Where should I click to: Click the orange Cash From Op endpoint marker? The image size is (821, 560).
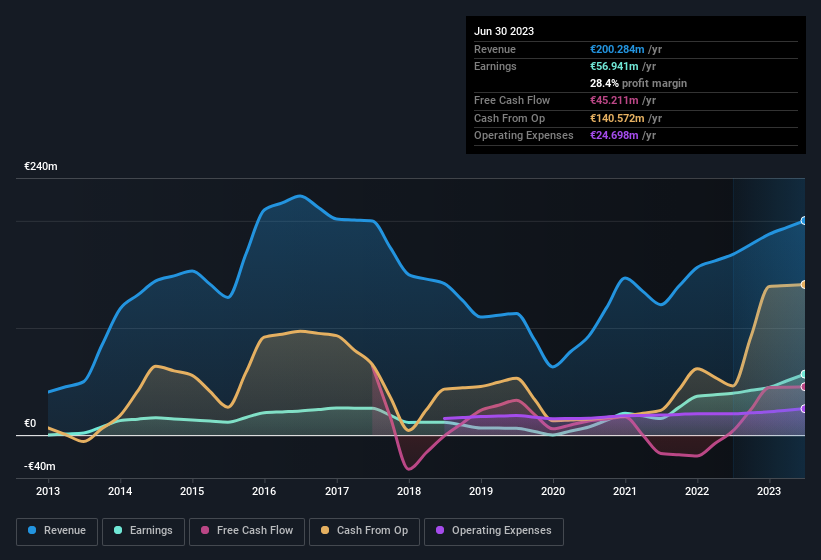[x=804, y=285]
